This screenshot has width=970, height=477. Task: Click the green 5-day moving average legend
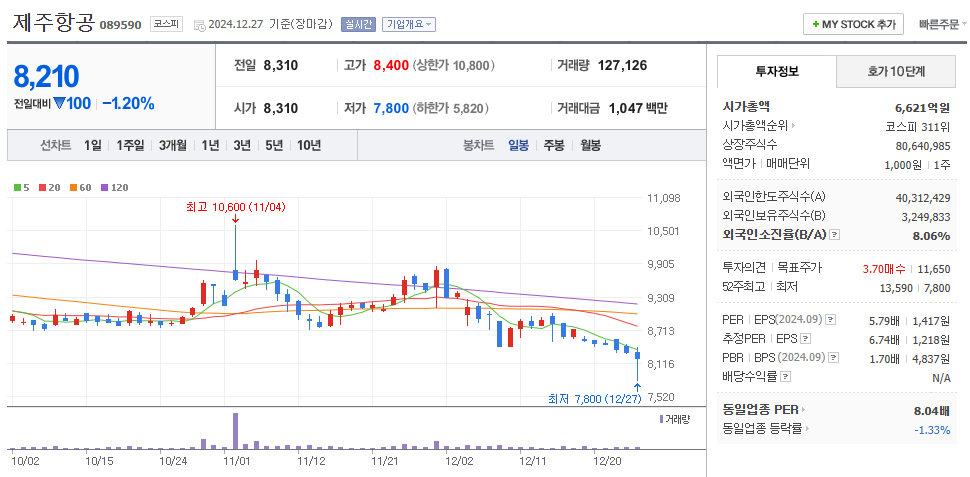tap(22, 187)
